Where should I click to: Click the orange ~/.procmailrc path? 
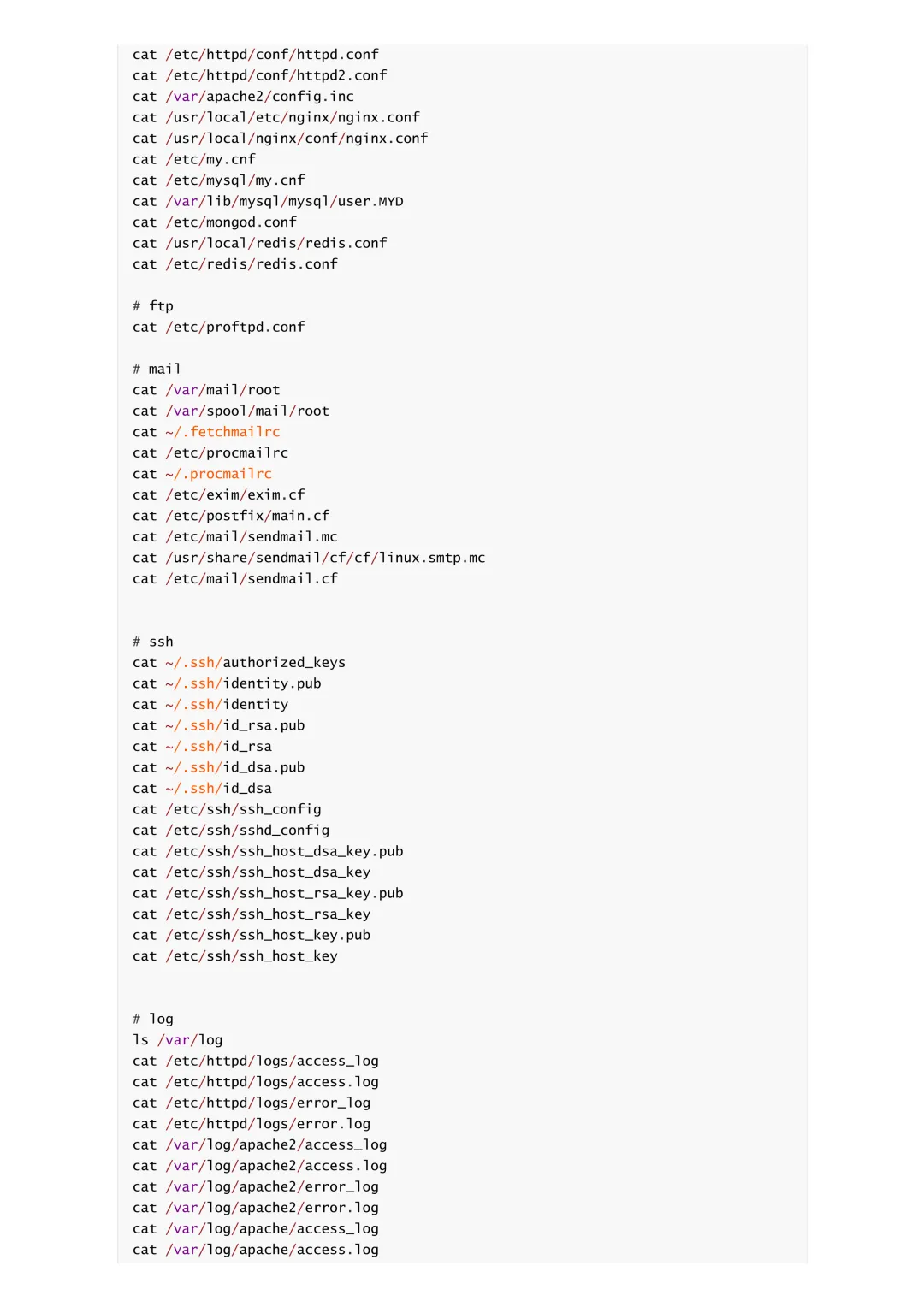[218, 474]
